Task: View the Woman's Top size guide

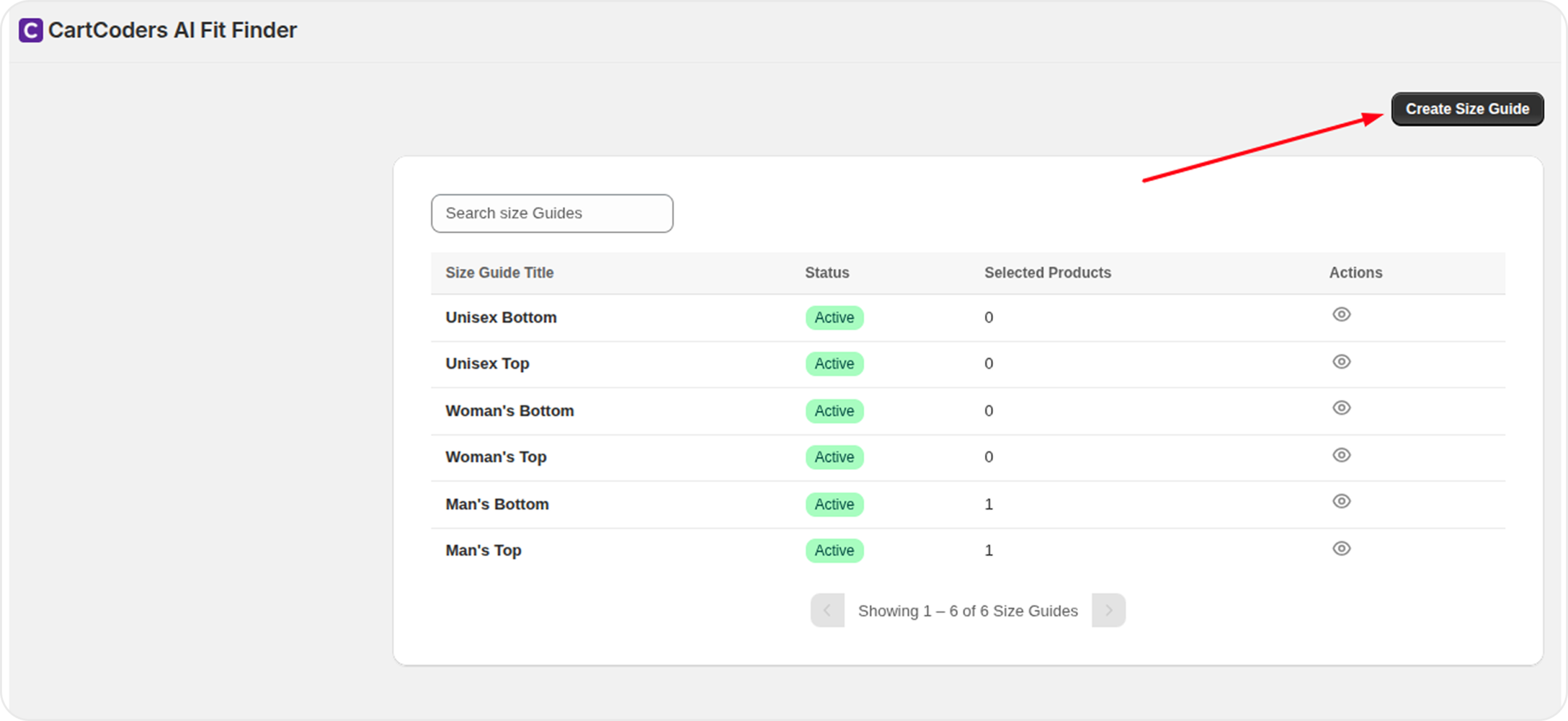Action: (1341, 455)
